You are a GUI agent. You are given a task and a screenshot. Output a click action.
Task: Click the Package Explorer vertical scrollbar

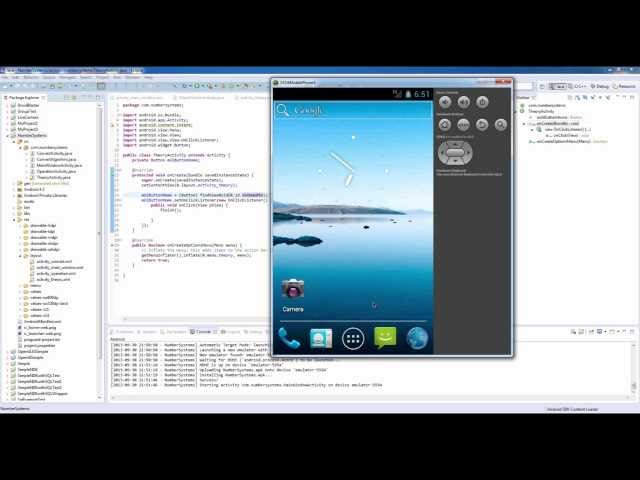100,250
